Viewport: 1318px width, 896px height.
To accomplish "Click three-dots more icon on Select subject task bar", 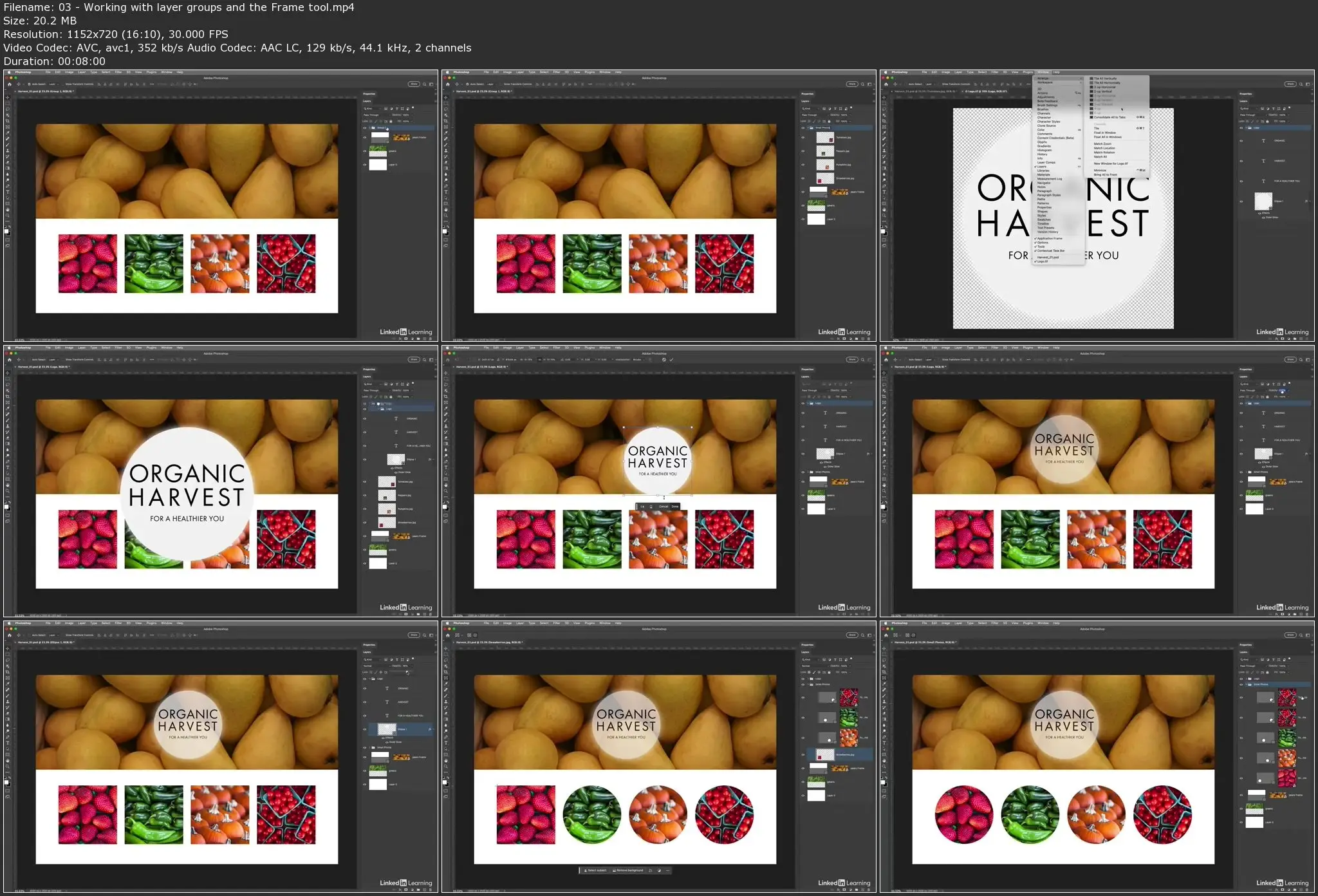I will 667,870.
